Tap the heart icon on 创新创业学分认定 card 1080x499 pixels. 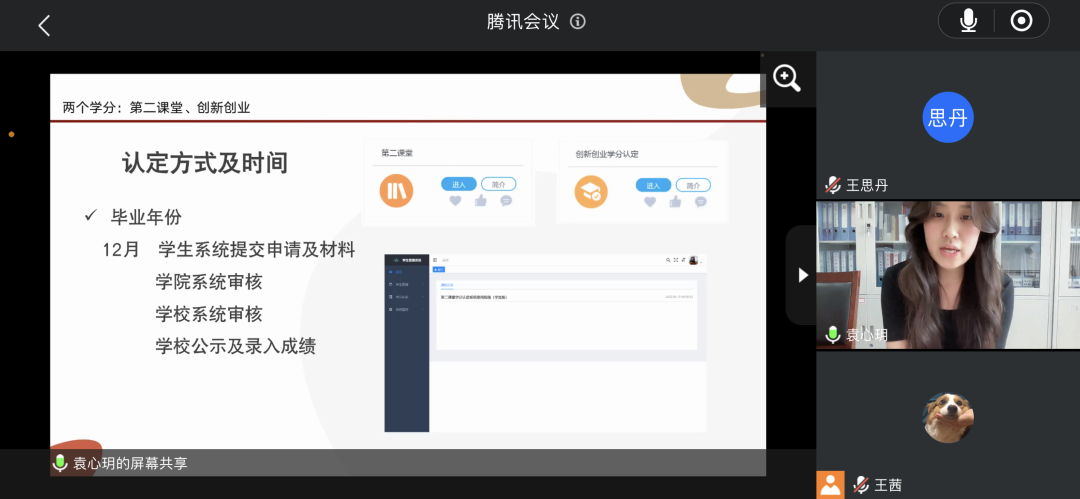[650, 202]
